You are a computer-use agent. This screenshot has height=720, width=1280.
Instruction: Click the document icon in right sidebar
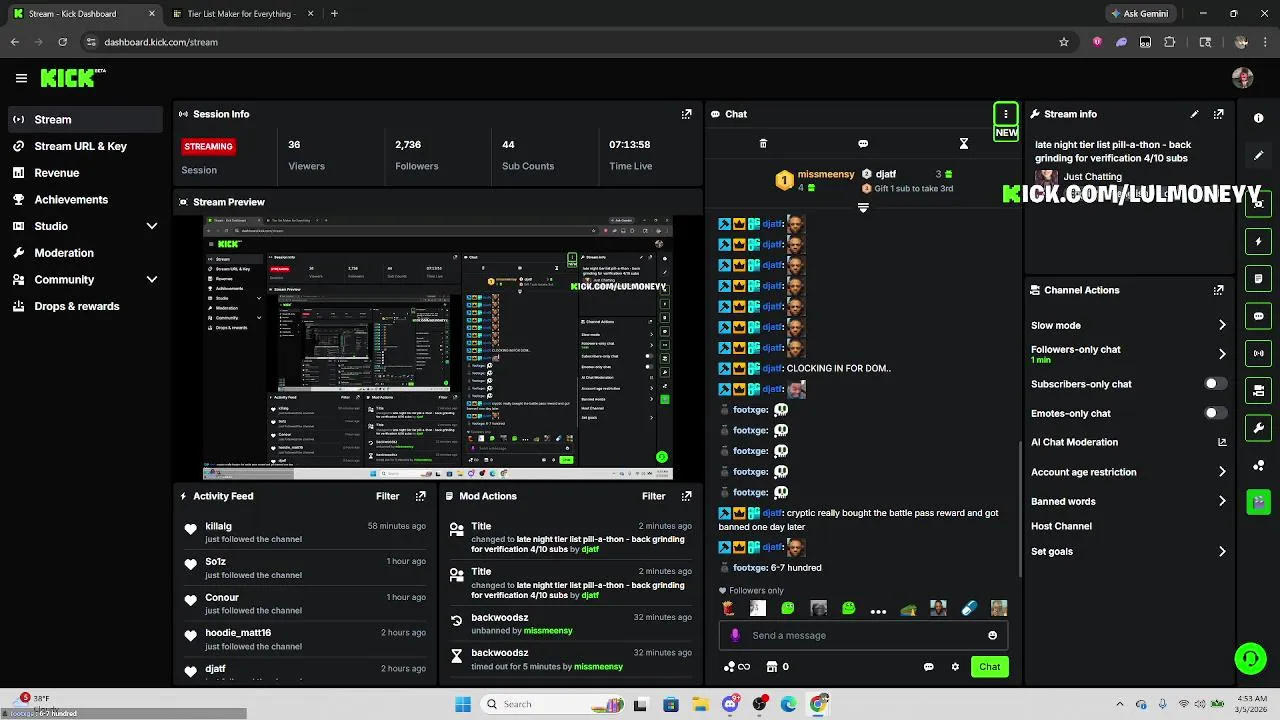[1259, 278]
